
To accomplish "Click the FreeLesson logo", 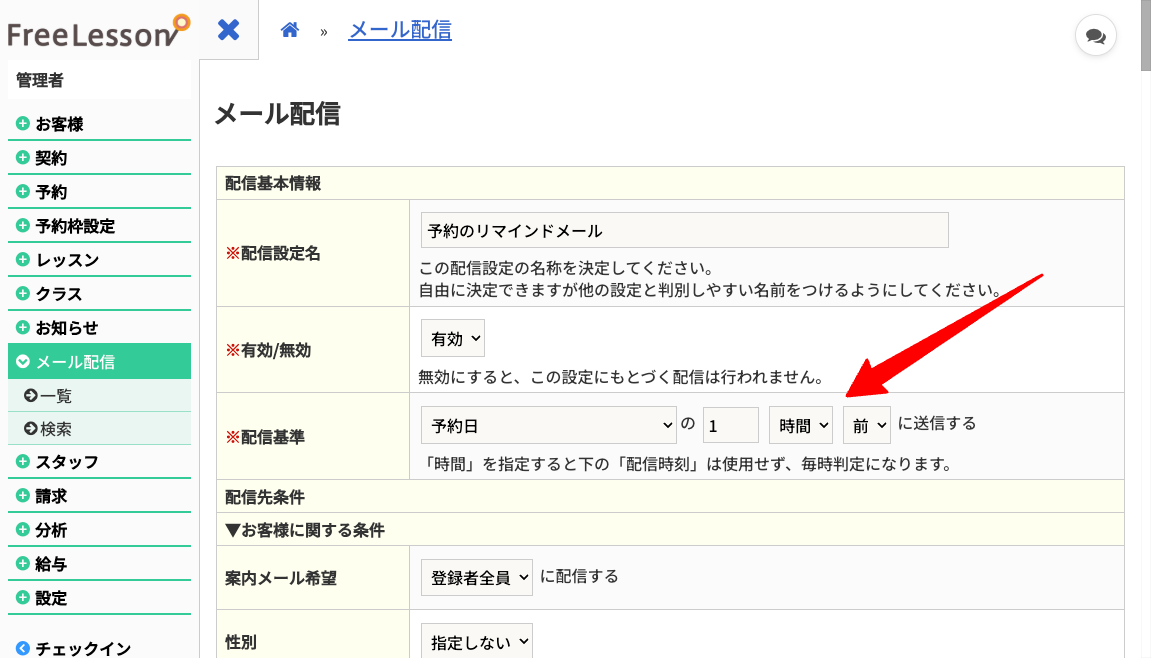I will pyautogui.click(x=98, y=32).
